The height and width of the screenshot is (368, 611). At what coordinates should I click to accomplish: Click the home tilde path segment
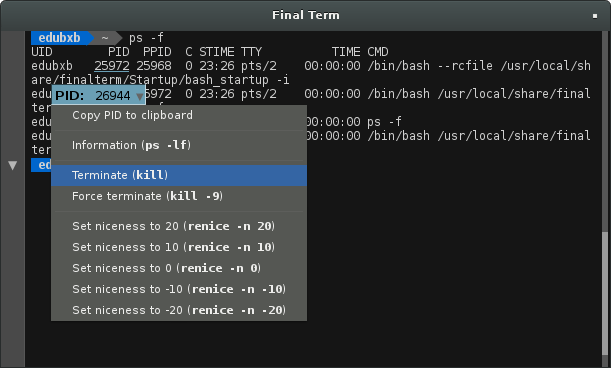(105, 38)
